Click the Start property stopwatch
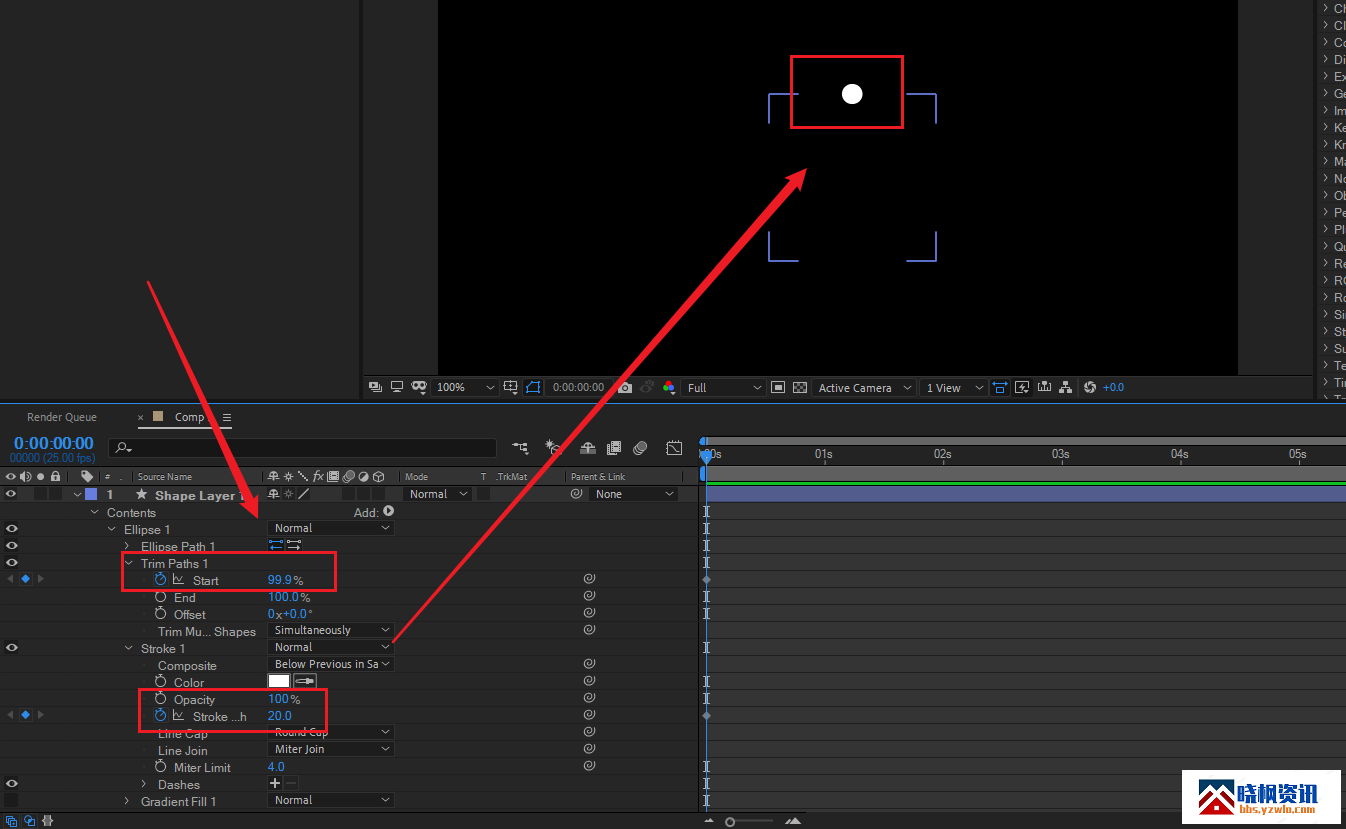The width and height of the screenshot is (1346, 829). (160, 580)
